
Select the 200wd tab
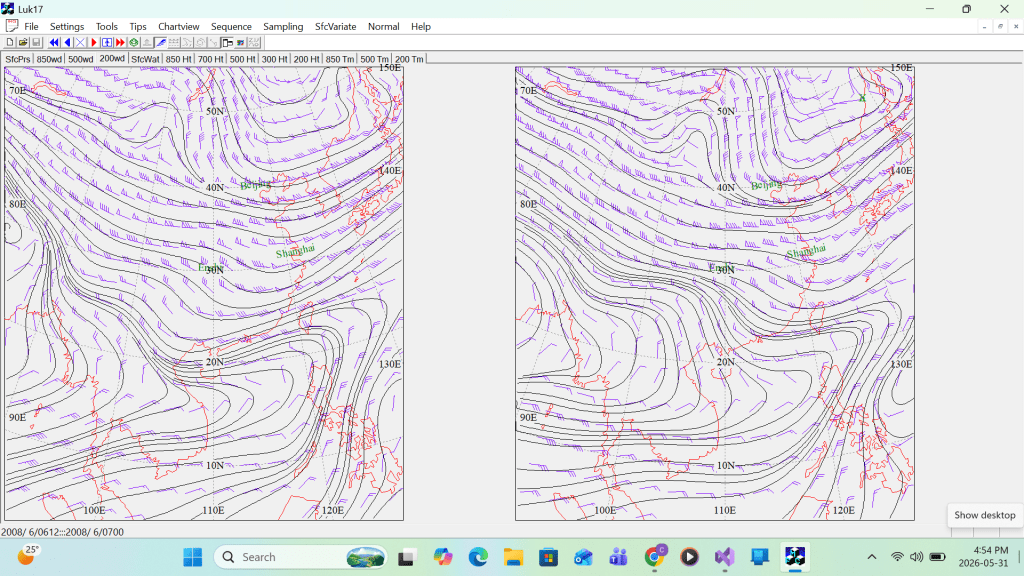tap(112, 58)
